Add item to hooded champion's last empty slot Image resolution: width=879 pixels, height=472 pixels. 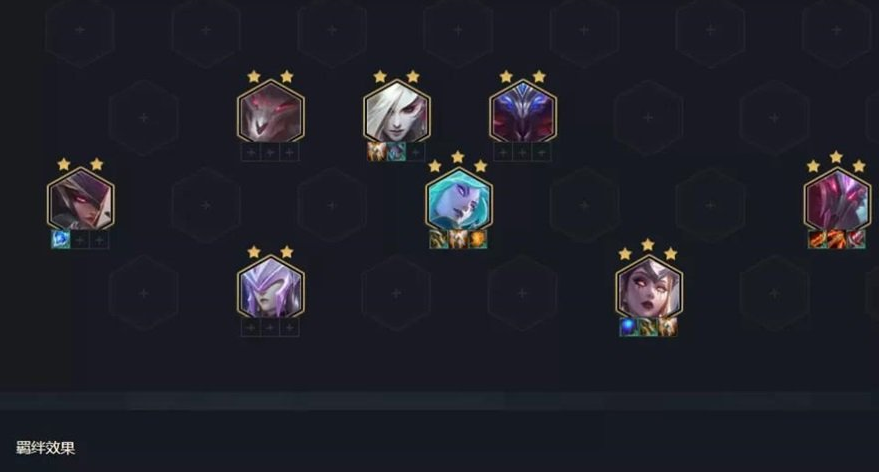pyautogui.click(x=100, y=240)
